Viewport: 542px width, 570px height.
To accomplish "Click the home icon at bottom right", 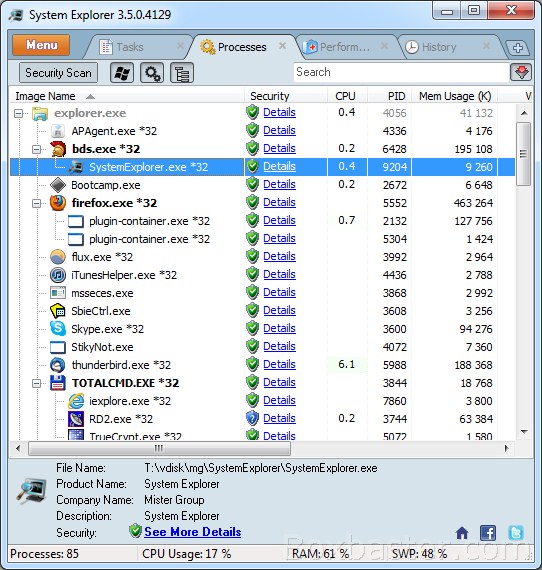I will [x=462, y=533].
